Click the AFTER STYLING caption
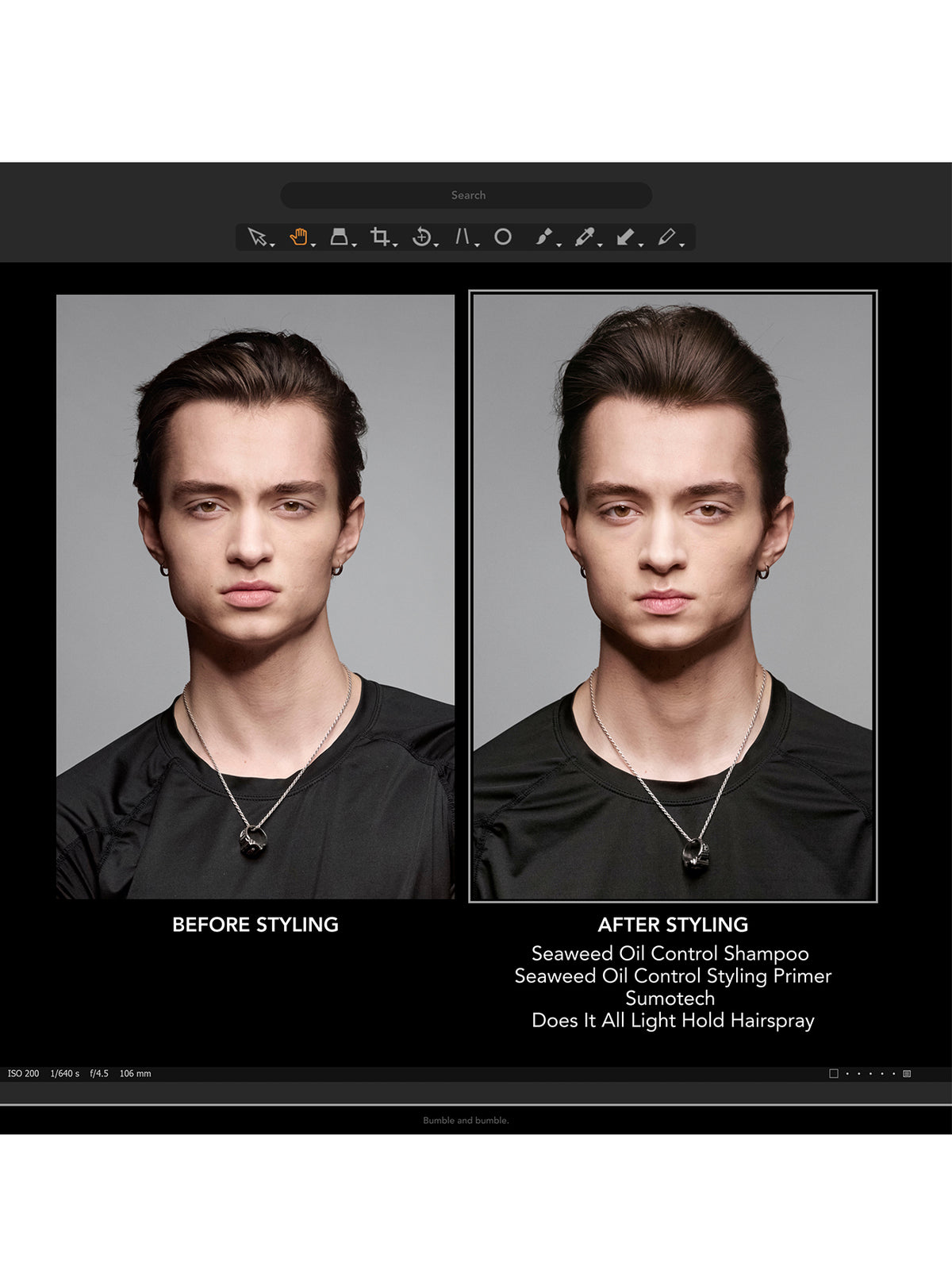Image resolution: width=952 pixels, height=1270 pixels. tap(673, 925)
